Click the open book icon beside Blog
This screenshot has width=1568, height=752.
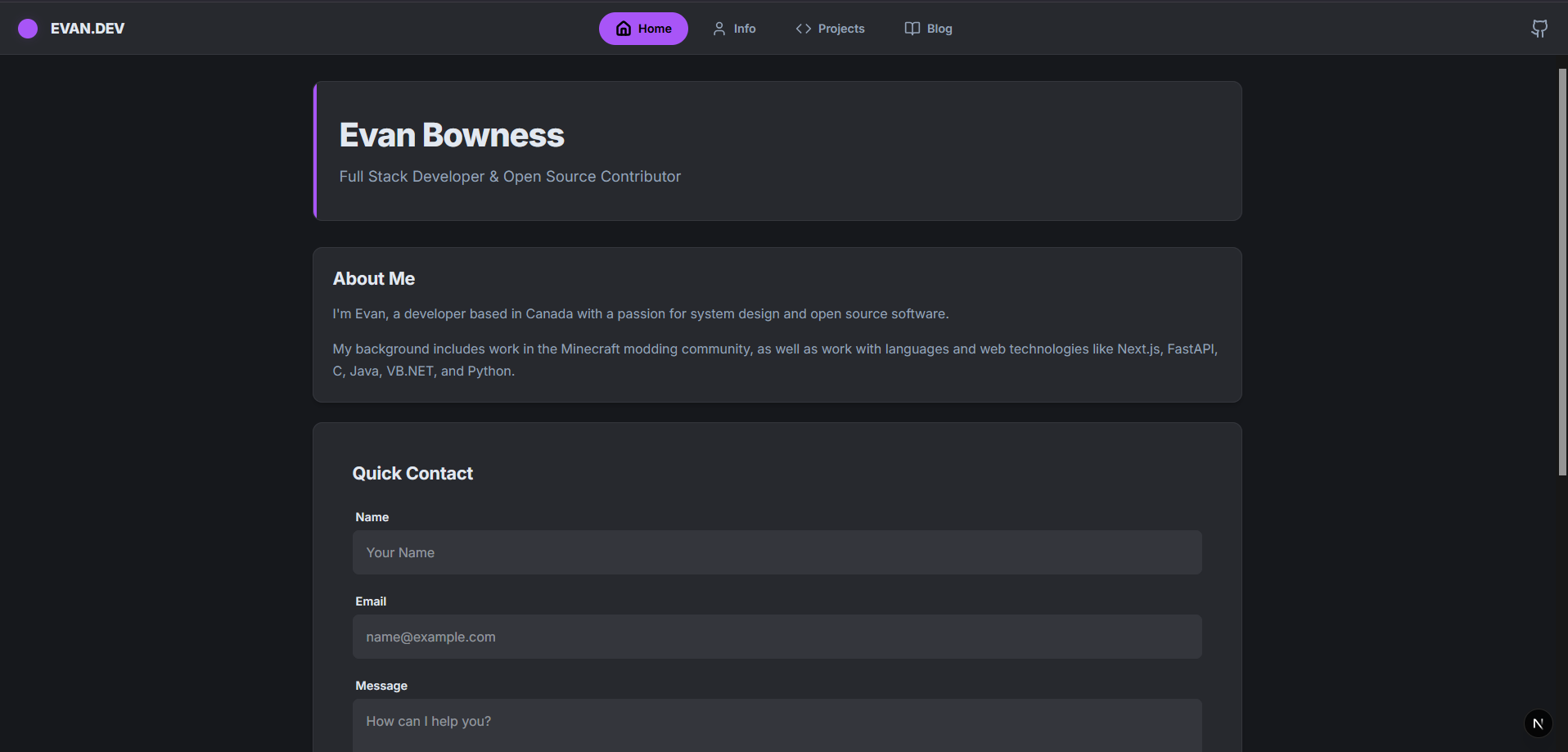(912, 28)
